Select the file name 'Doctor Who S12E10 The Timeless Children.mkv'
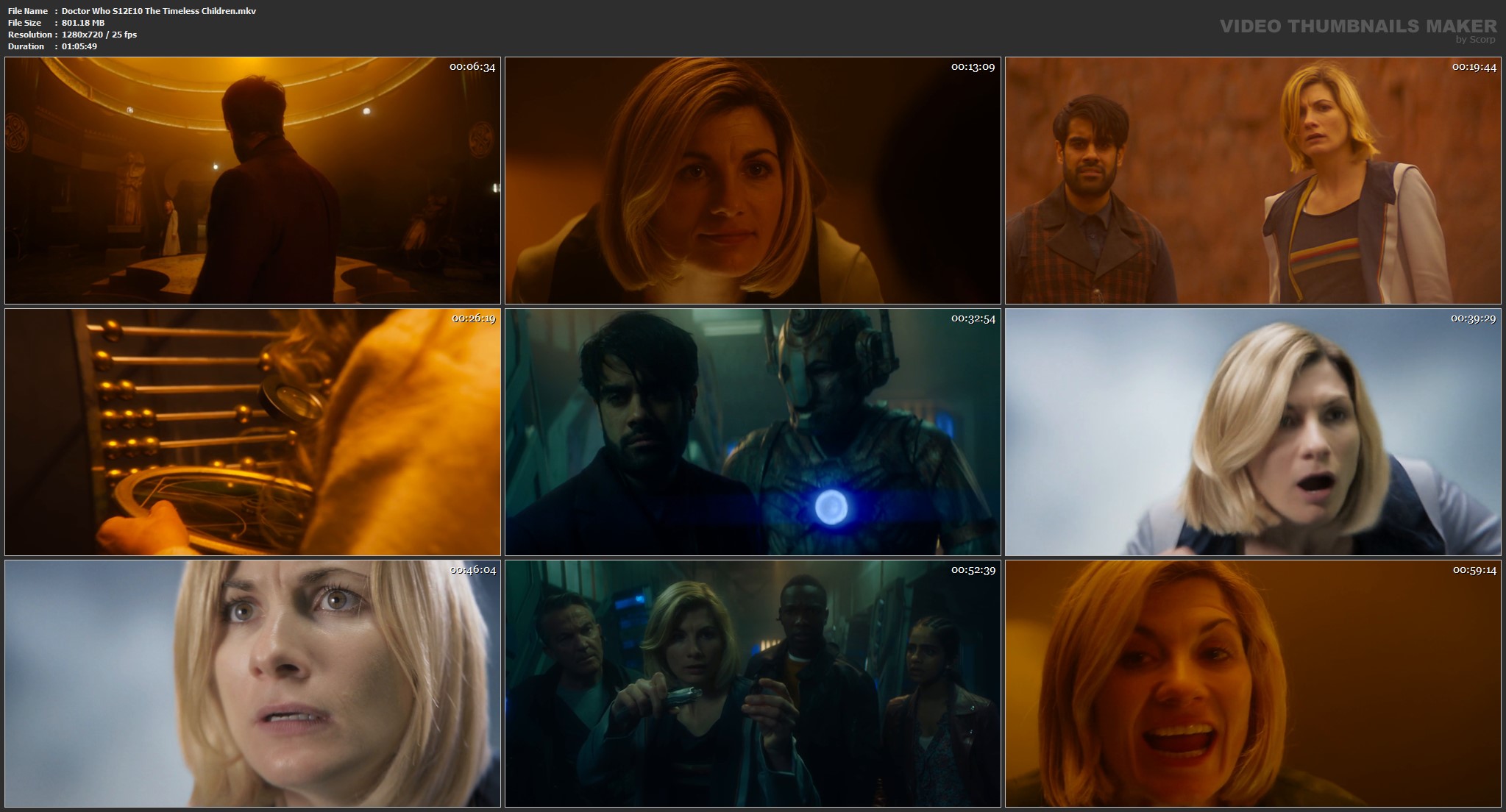Screen dimensions: 1506x812 (x=159, y=11)
